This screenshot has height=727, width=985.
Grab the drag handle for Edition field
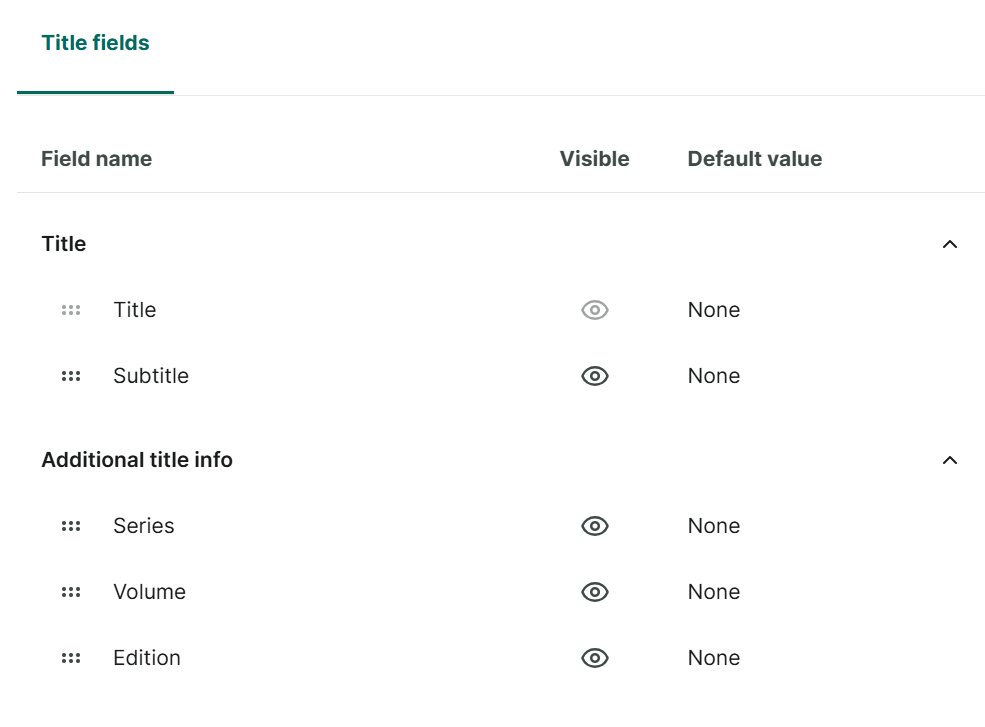click(x=71, y=658)
